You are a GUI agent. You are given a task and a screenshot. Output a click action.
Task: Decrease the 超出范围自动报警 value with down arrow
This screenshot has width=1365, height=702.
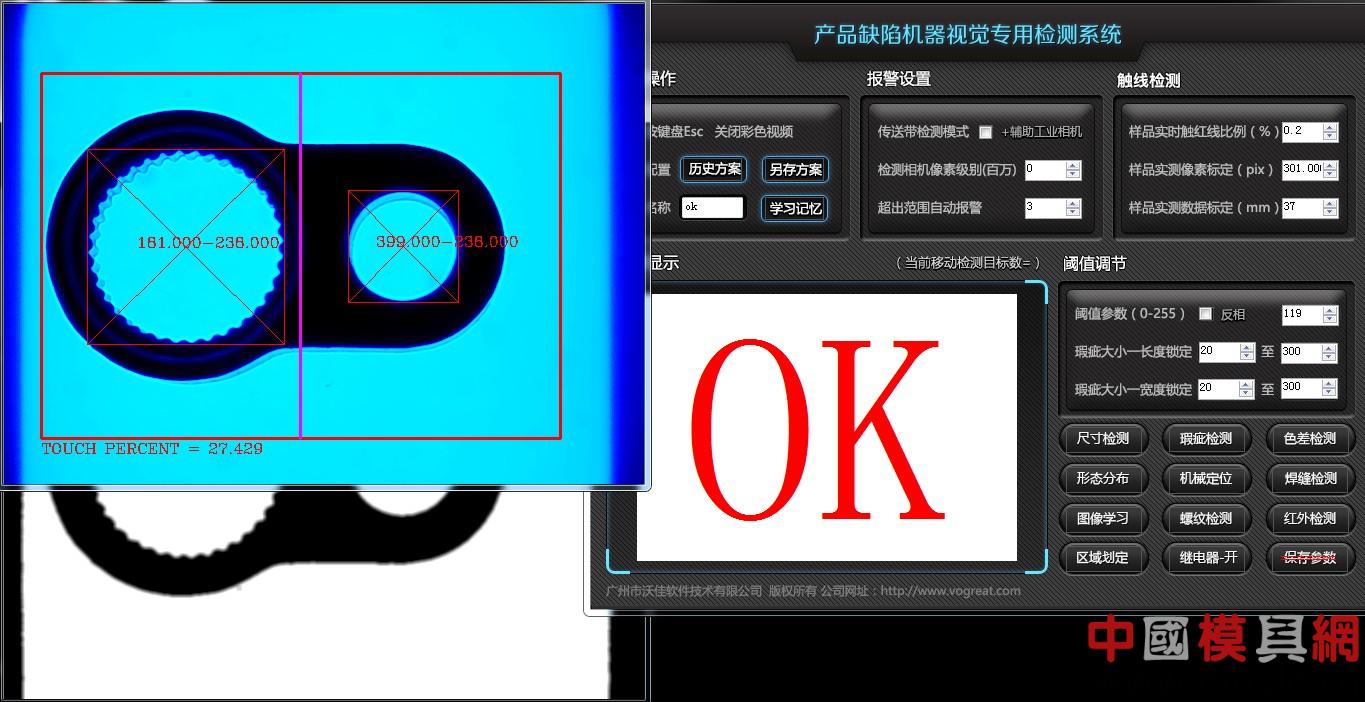point(1073,213)
